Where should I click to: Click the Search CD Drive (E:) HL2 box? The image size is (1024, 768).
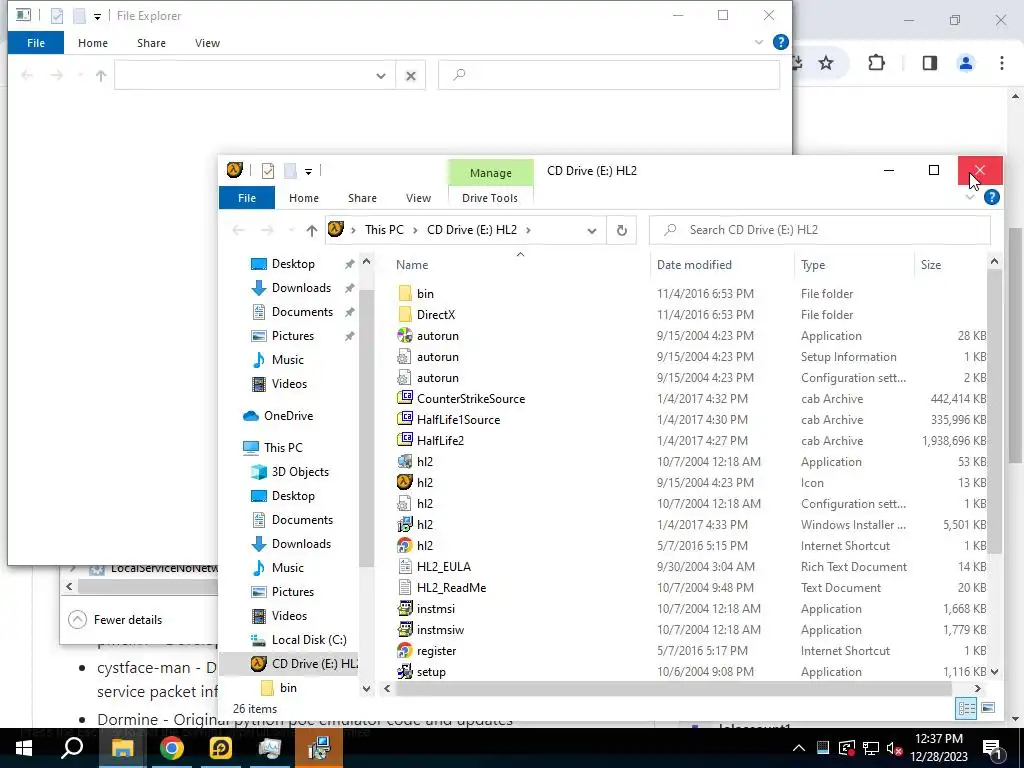point(820,230)
